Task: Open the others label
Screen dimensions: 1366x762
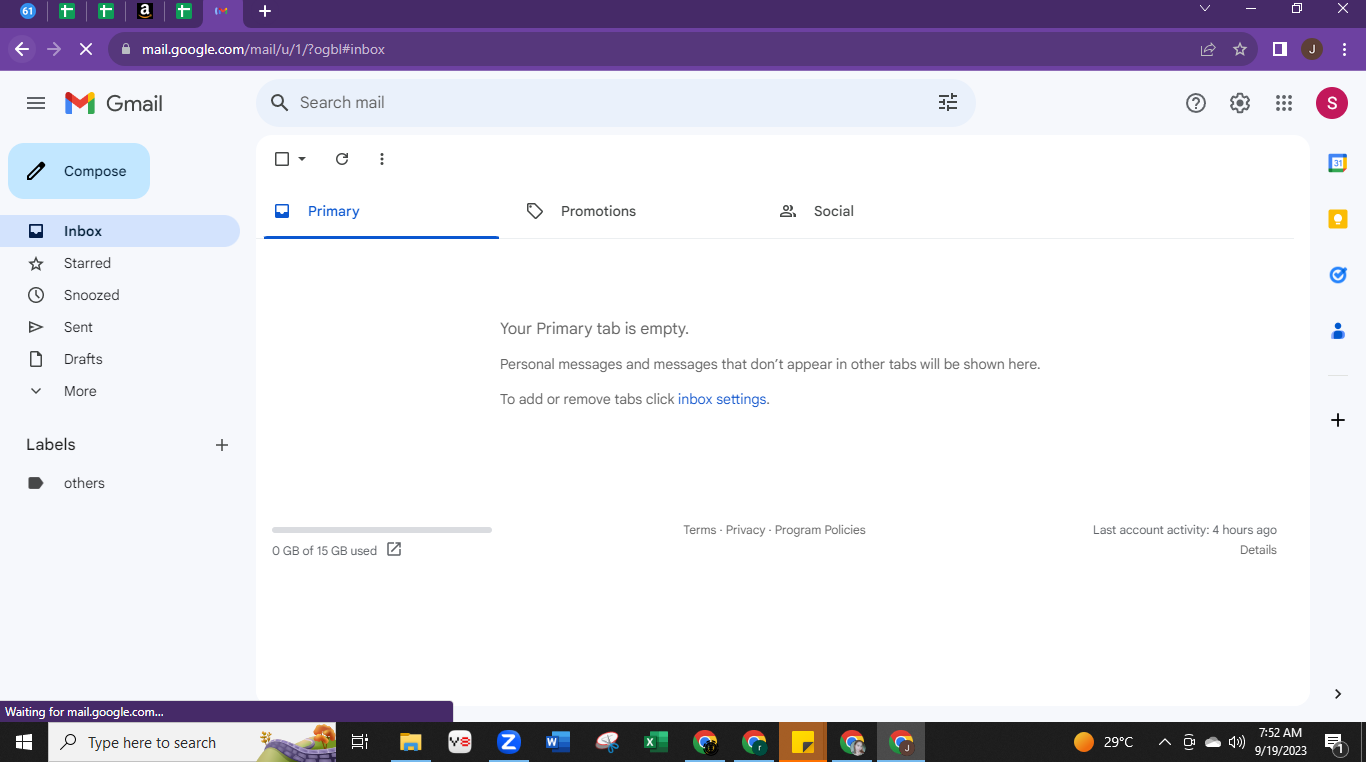Action: (x=120, y=483)
